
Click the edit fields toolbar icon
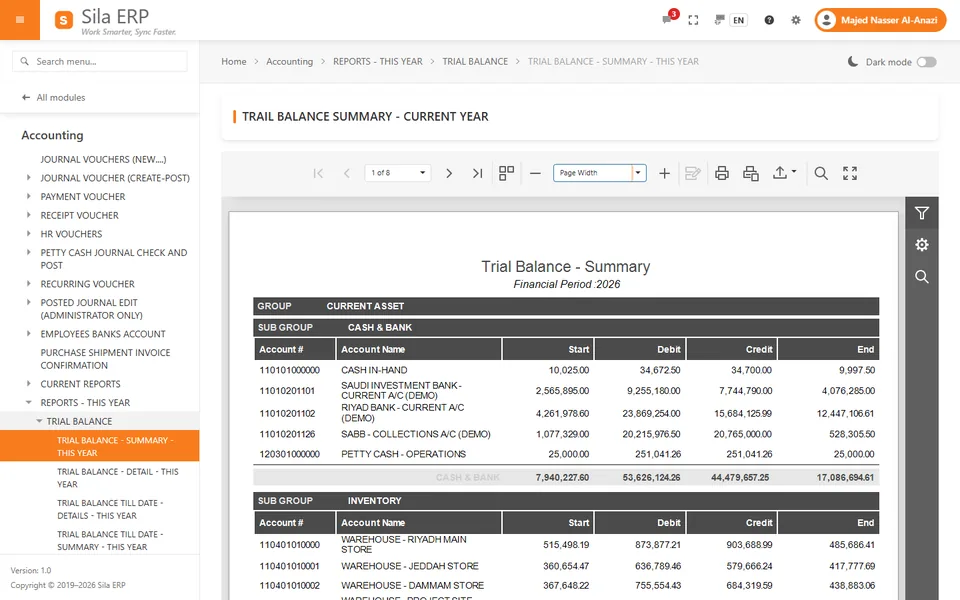pos(692,173)
